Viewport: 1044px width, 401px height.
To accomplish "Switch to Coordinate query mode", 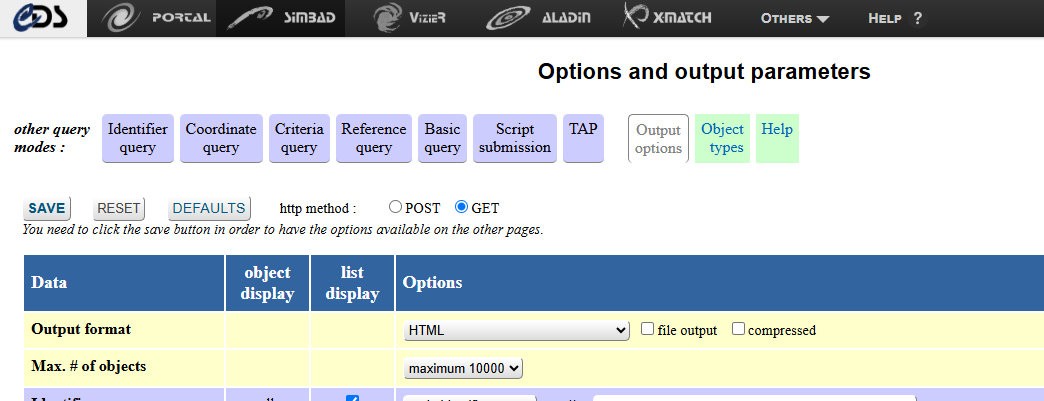I will (221, 138).
